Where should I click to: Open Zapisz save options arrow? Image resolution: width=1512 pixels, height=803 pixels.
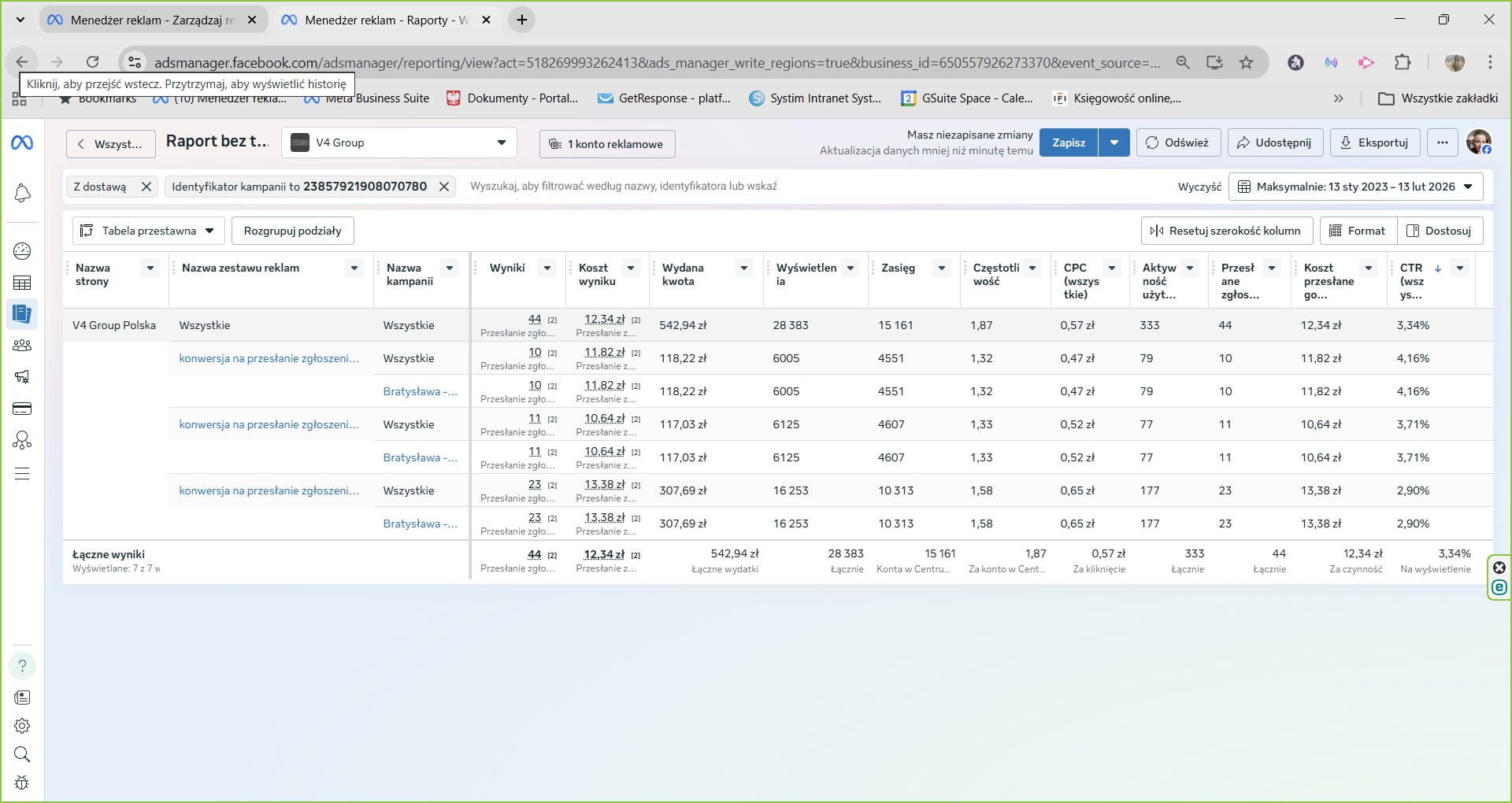[1114, 142]
